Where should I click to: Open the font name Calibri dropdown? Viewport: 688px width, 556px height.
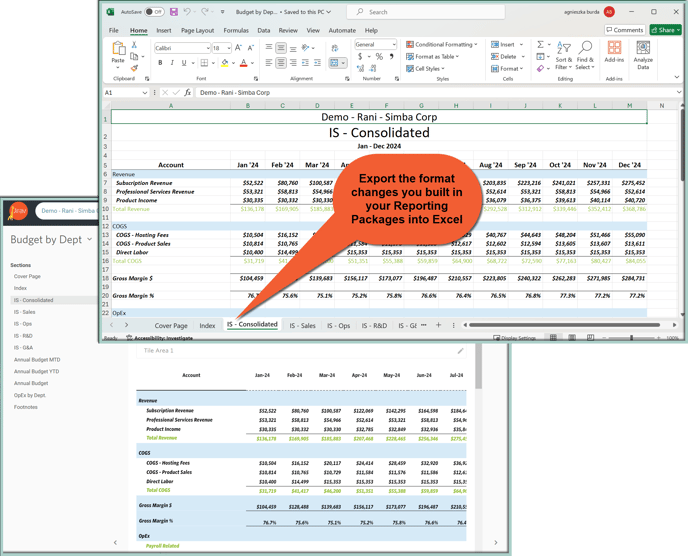(208, 48)
